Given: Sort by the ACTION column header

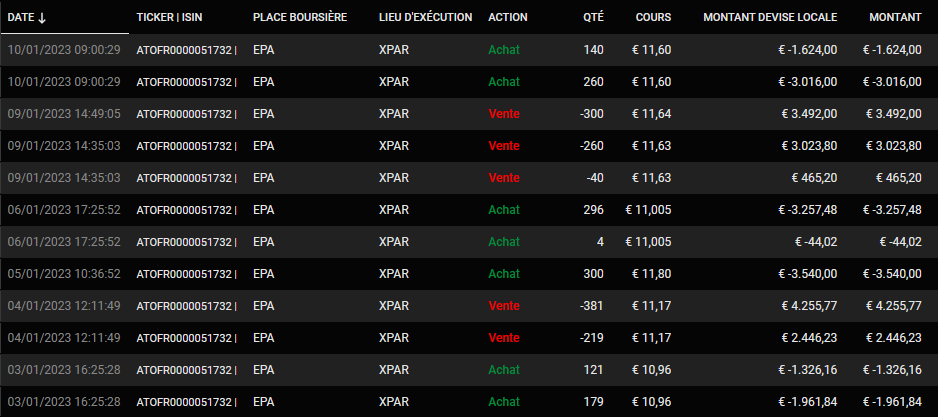Looking at the screenshot, I should (508, 17).
